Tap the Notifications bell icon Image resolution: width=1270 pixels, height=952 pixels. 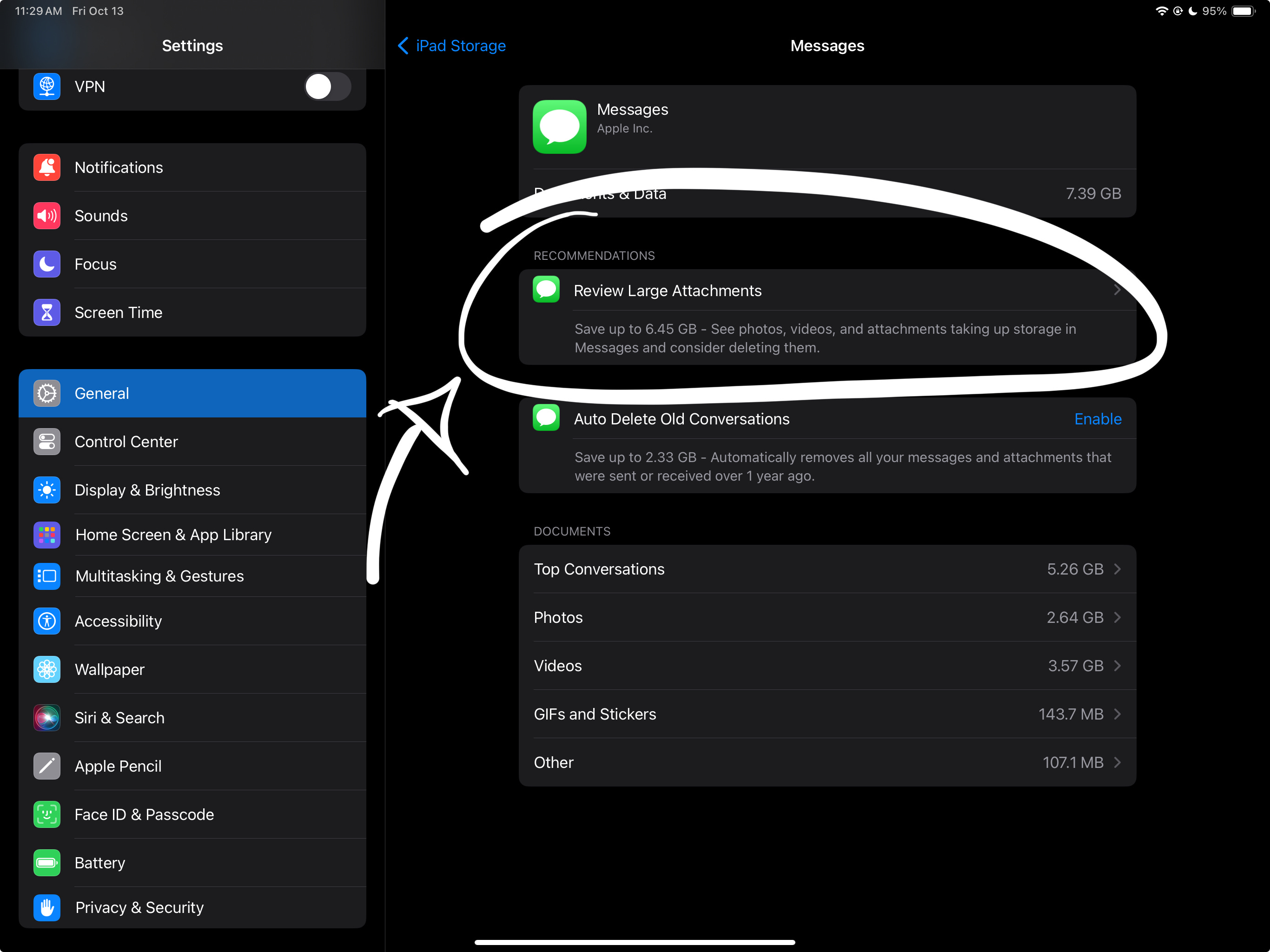pos(46,168)
